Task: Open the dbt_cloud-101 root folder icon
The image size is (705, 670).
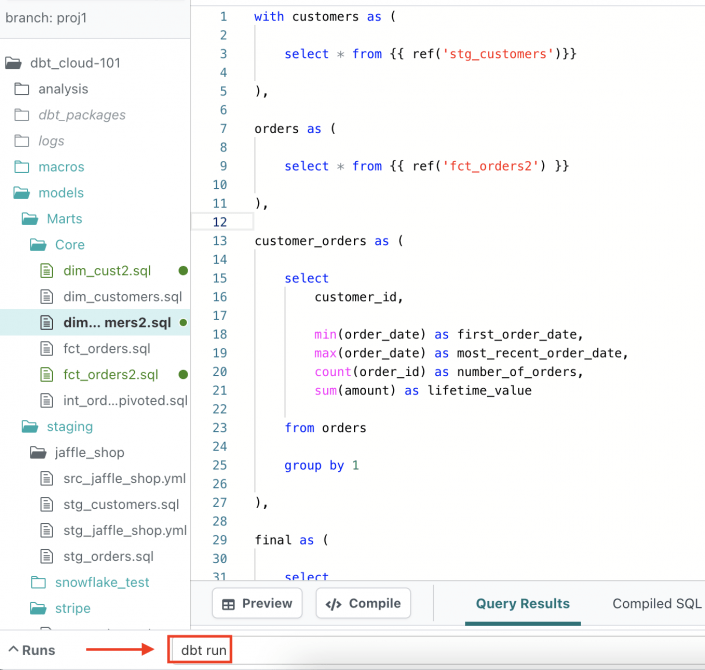Action: click(x=13, y=63)
